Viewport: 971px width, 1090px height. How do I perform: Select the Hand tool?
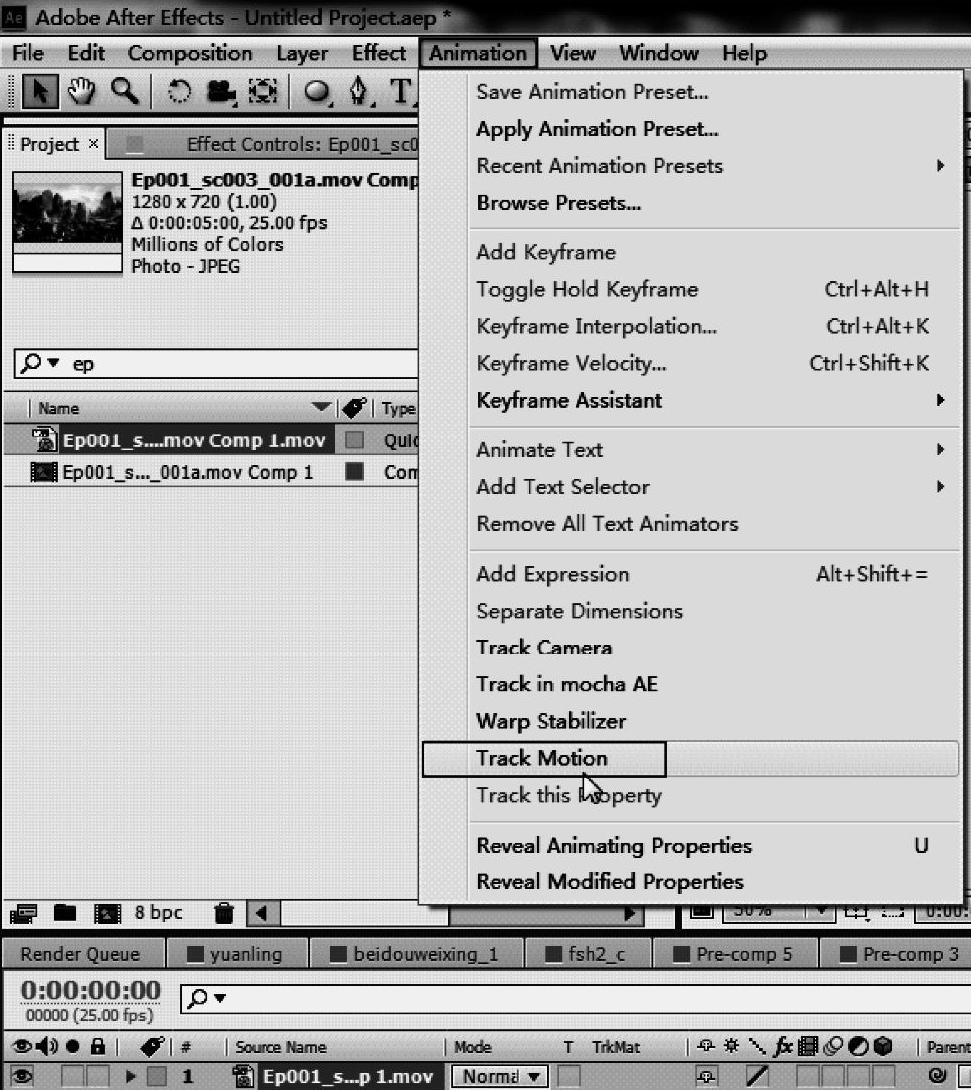click(x=81, y=92)
